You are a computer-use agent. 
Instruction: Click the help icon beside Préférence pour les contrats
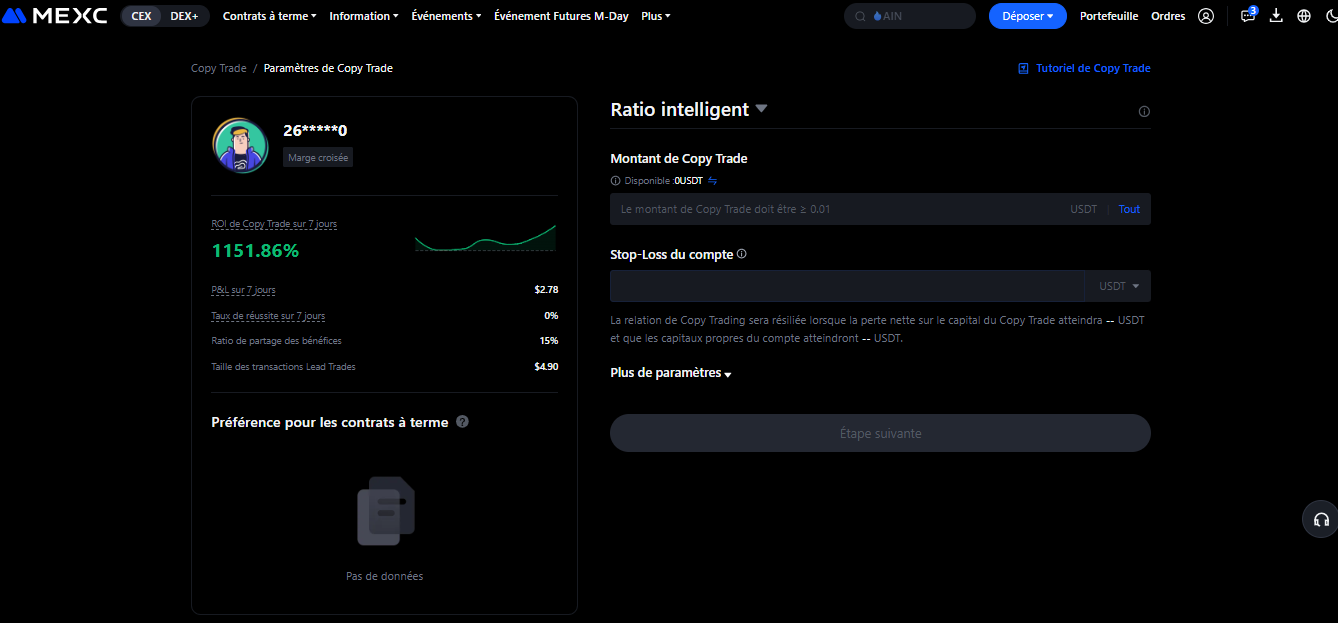pos(462,422)
